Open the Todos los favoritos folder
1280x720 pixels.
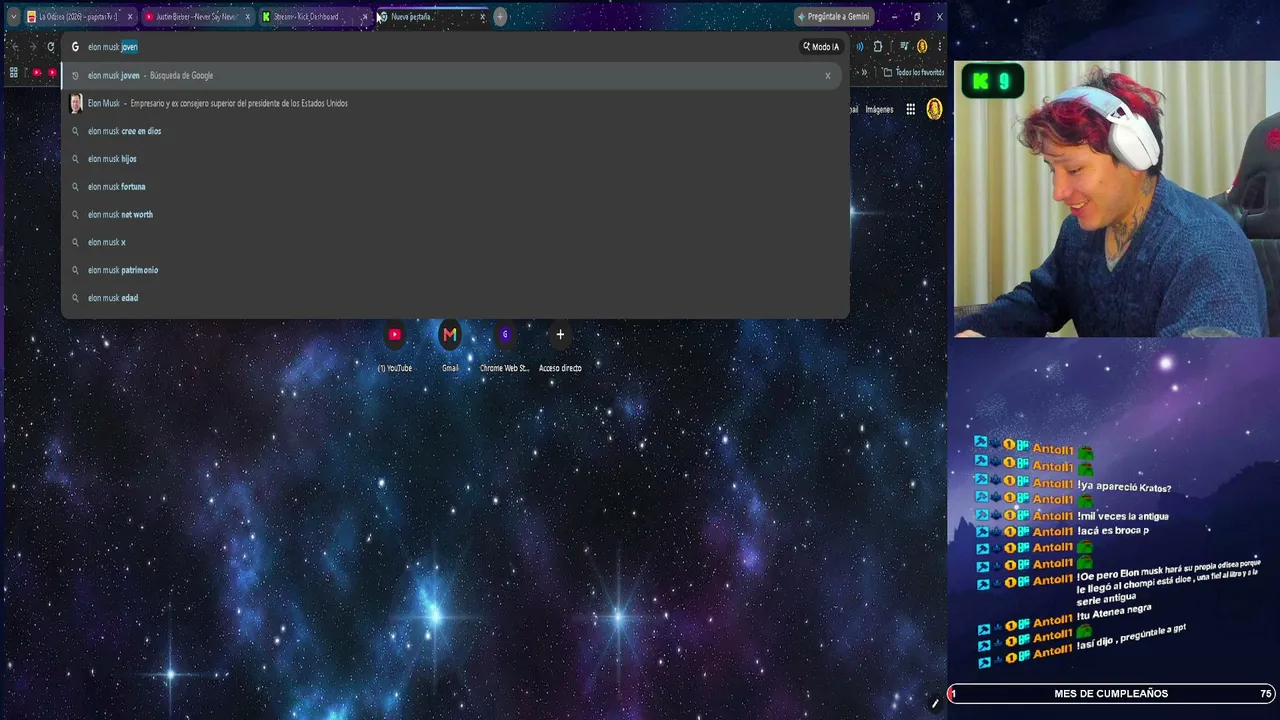click(914, 72)
